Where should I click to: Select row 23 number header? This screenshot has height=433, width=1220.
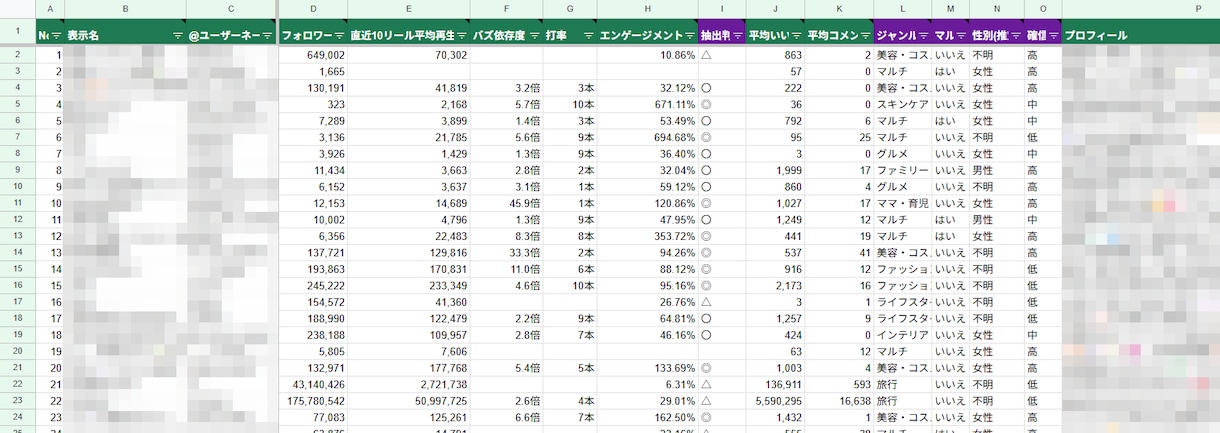17,401
